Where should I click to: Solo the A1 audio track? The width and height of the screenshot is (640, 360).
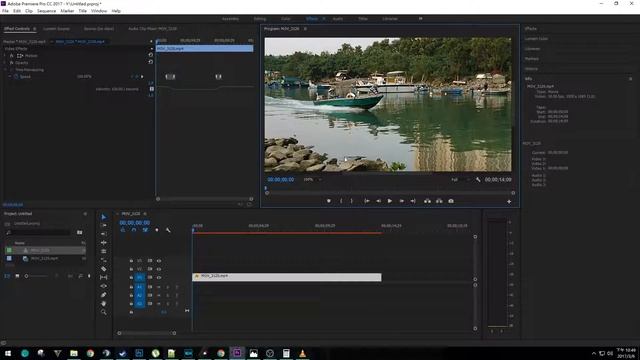(x=168, y=287)
